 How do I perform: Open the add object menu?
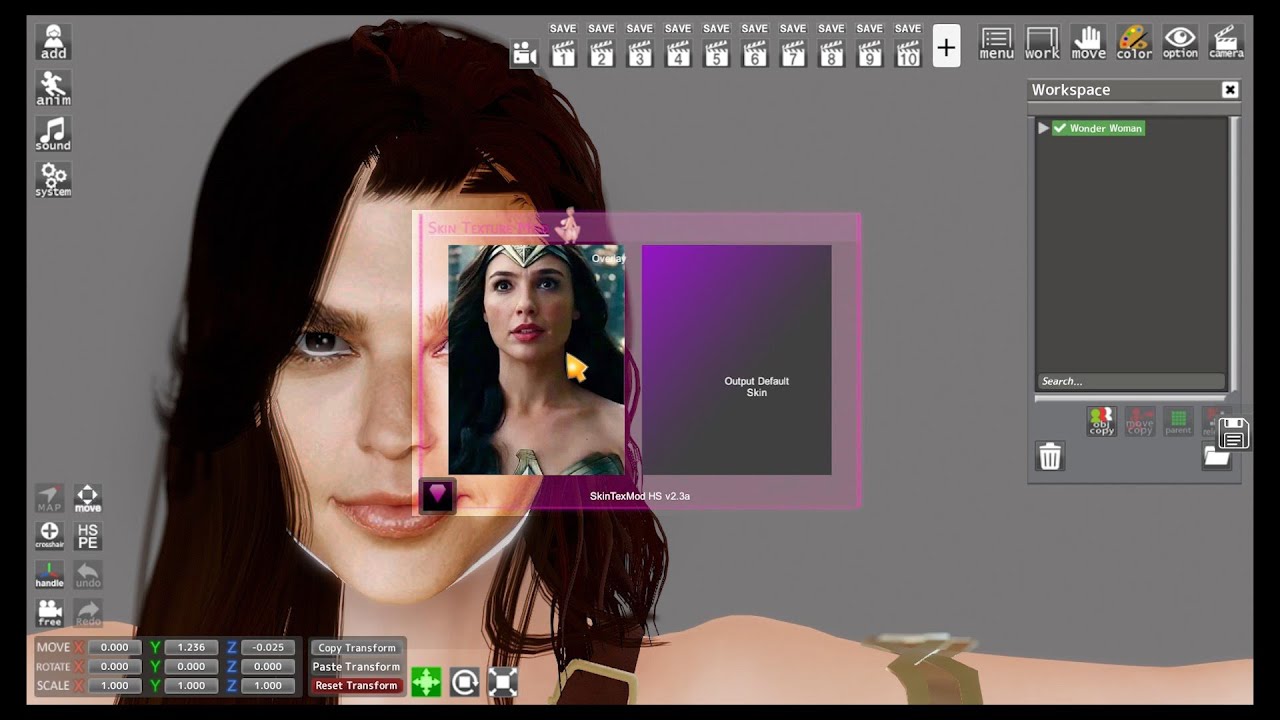coord(53,42)
